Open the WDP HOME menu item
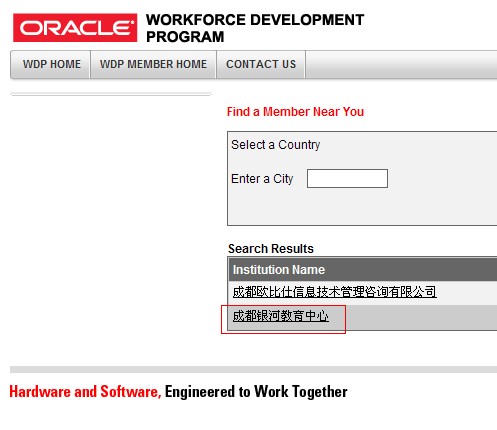 52,64
